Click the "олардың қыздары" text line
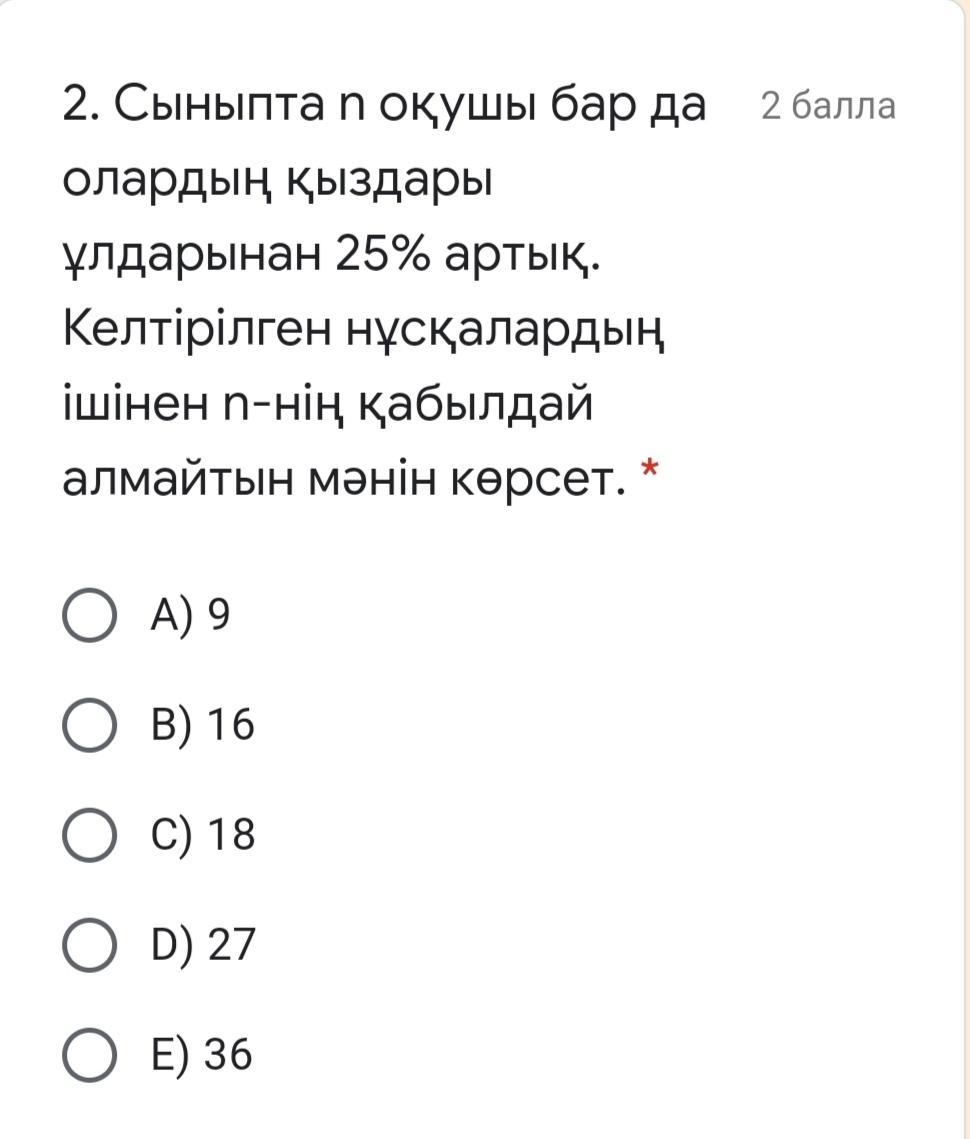Image resolution: width=970 pixels, height=1139 pixels. point(278,180)
